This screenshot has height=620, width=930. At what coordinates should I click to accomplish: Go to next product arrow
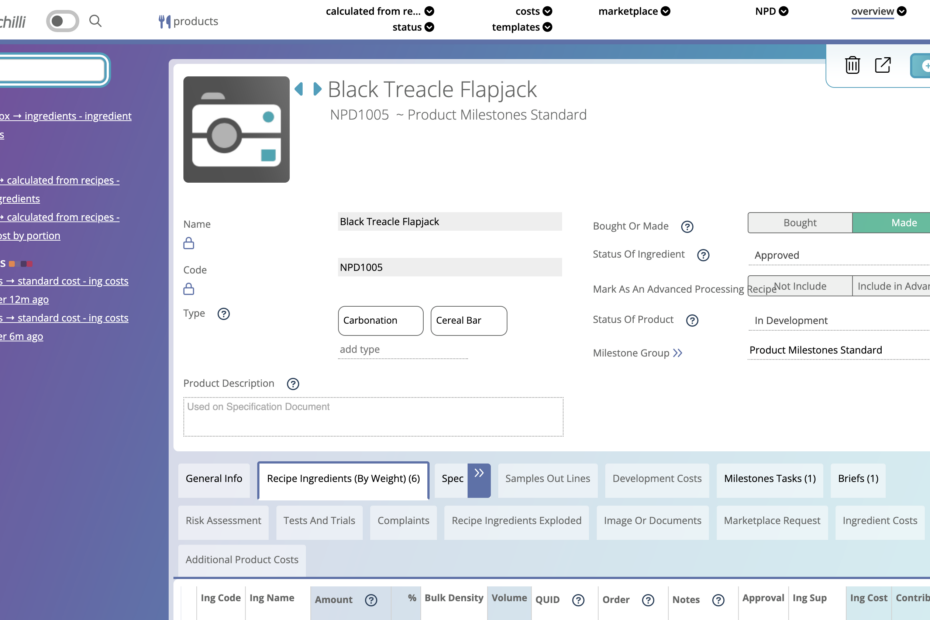coord(317,89)
